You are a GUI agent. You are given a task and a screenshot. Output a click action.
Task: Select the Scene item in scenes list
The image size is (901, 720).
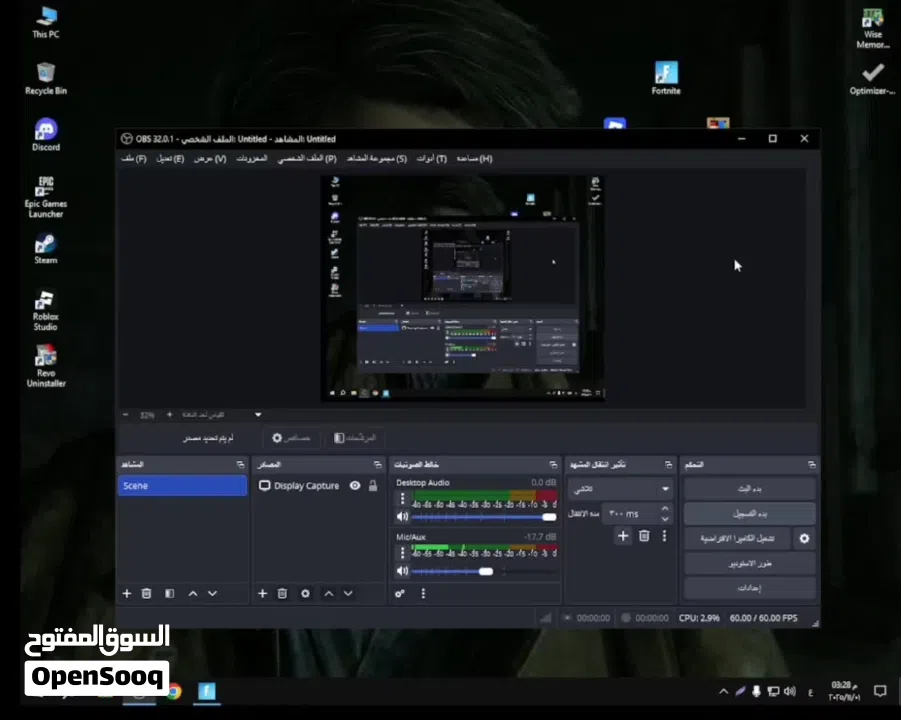coord(182,486)
